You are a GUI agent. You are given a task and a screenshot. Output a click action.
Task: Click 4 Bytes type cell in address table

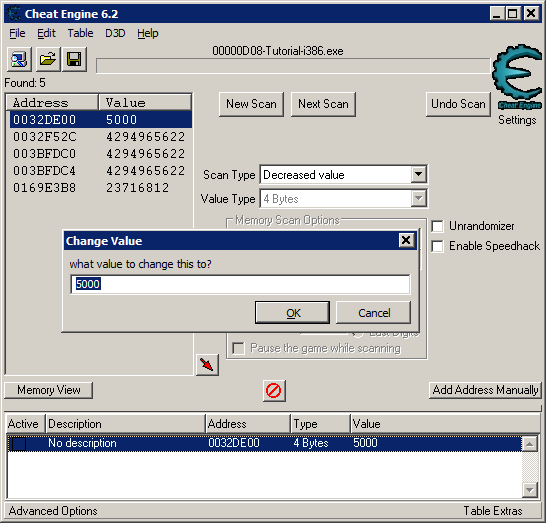pos(311,443)
